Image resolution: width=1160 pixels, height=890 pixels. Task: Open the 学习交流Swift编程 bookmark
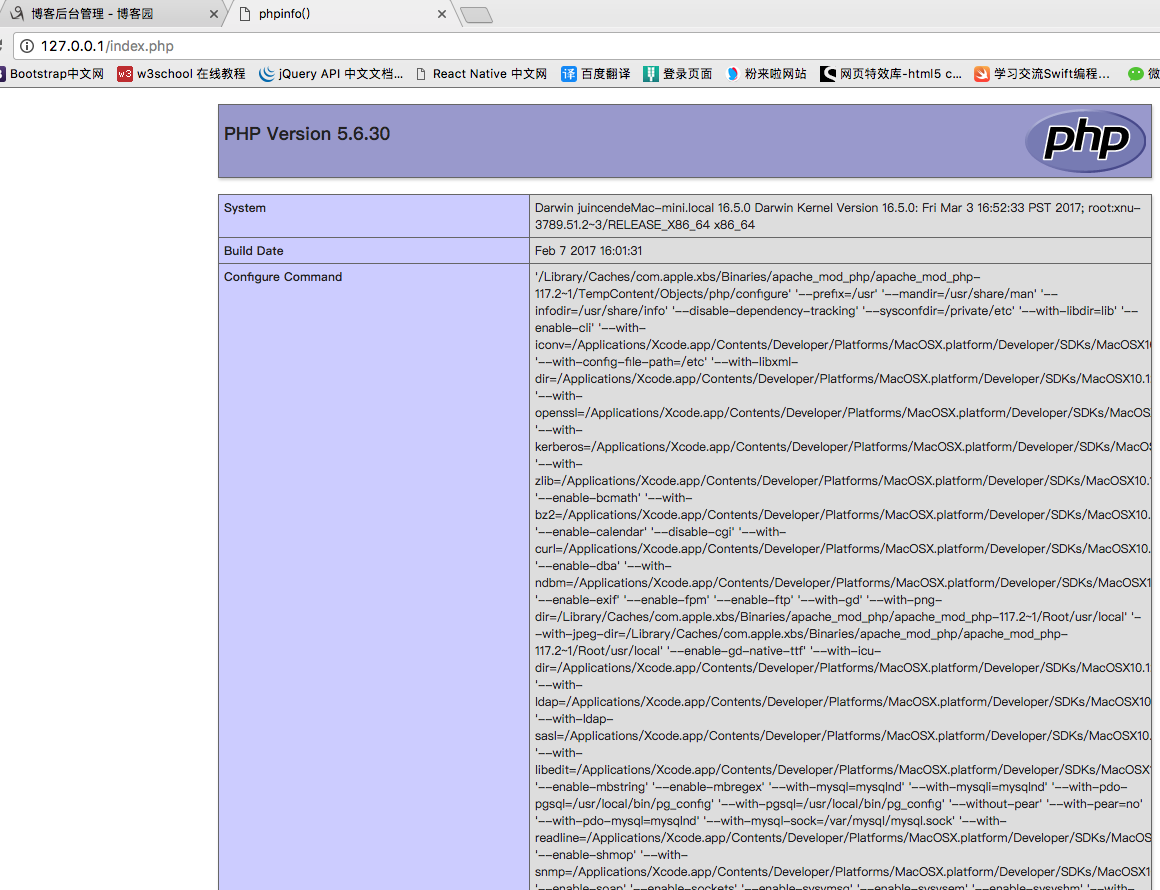pos(1042,74)
